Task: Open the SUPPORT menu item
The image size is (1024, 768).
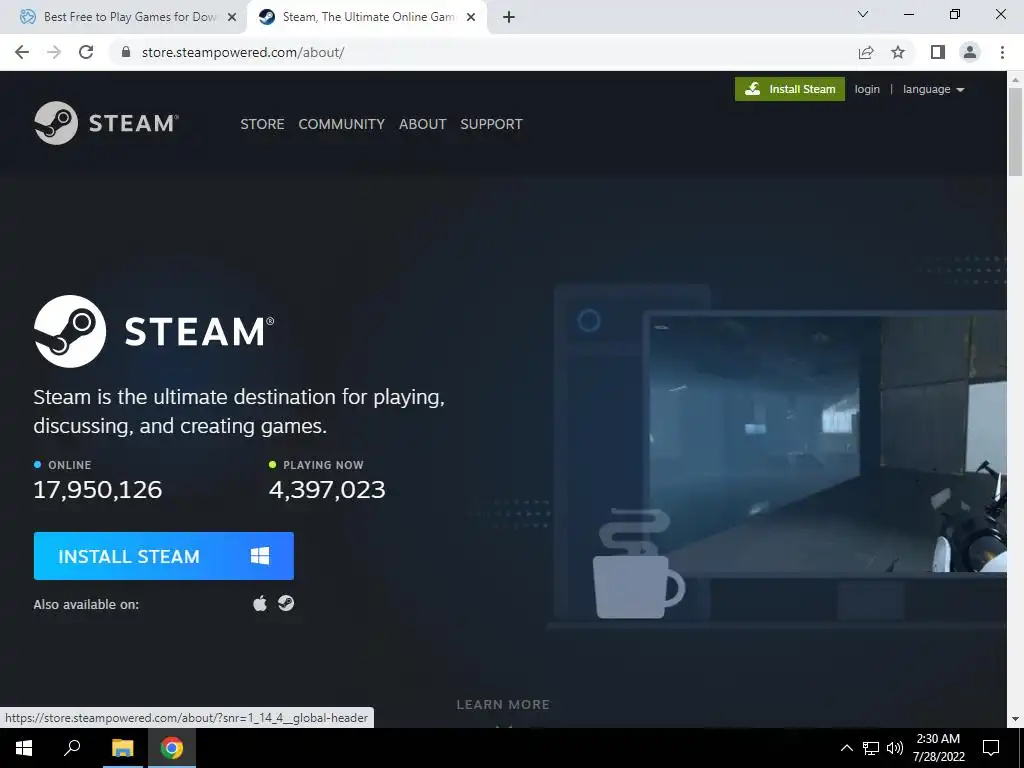Action: point(491,124)
